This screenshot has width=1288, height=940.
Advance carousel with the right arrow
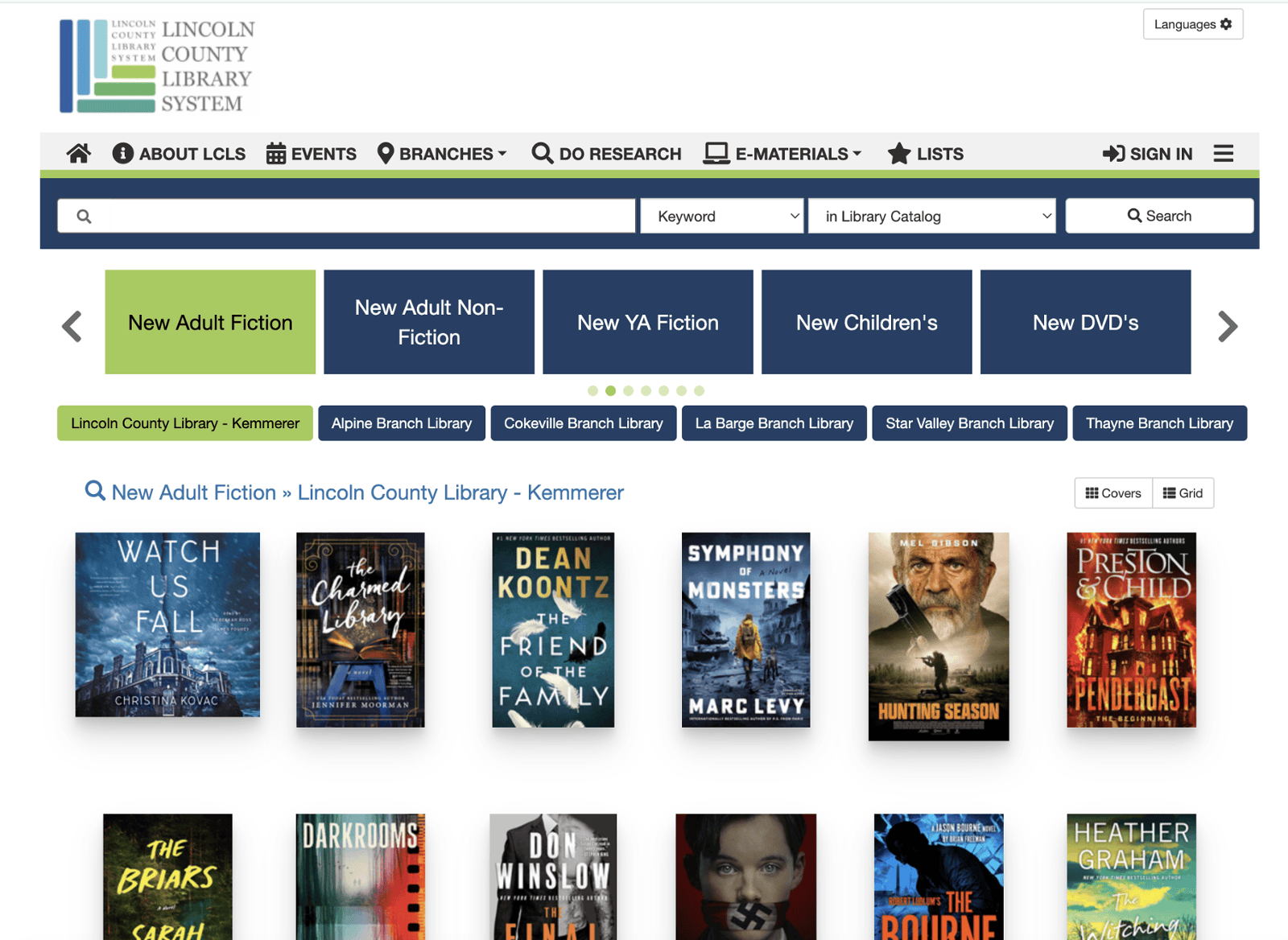pos(1227,326)
